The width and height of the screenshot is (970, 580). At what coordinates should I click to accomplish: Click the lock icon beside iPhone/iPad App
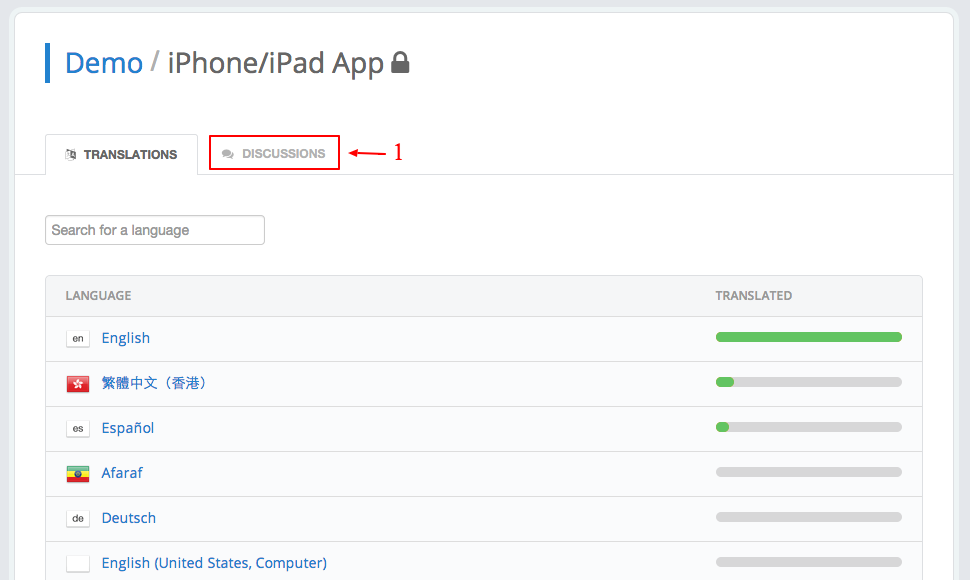[400, 62]
